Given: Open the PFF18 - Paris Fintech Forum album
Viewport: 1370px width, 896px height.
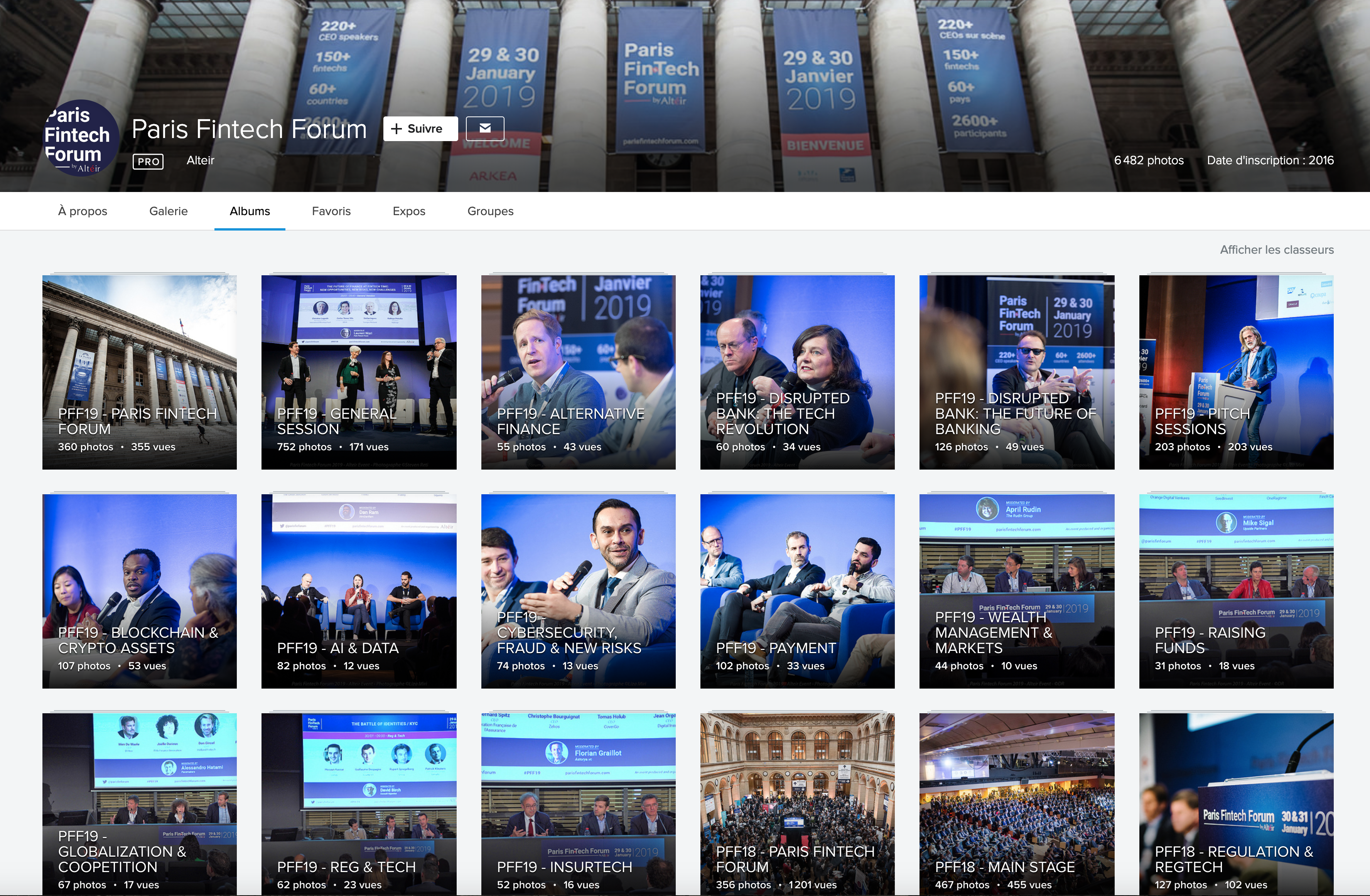Looking at the screenshot, I should 797,804.
